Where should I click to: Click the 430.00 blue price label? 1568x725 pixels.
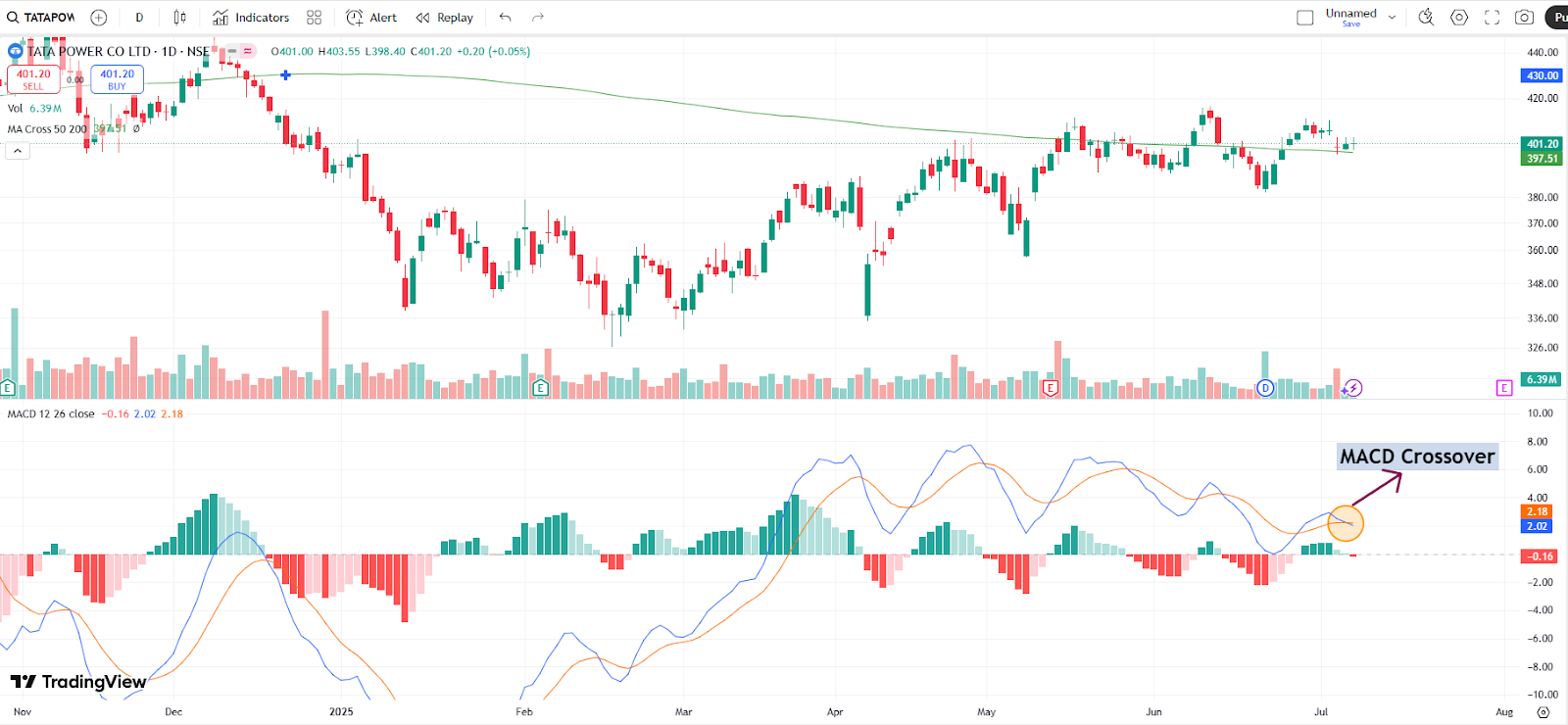(1542, 75)
